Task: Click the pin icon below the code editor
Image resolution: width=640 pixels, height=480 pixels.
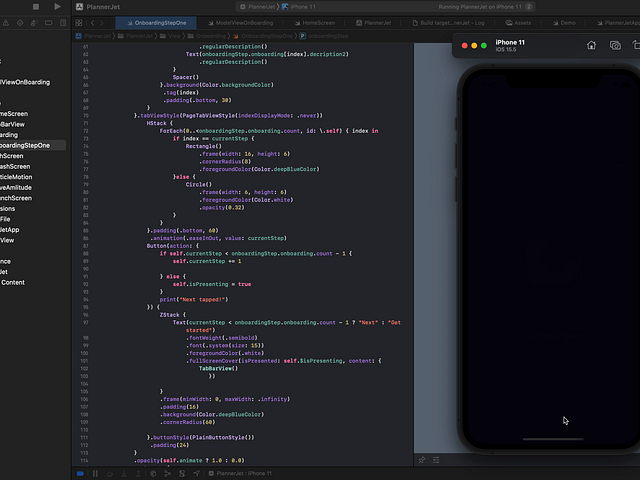Action: pyautogui.click(x=422, y=460)
